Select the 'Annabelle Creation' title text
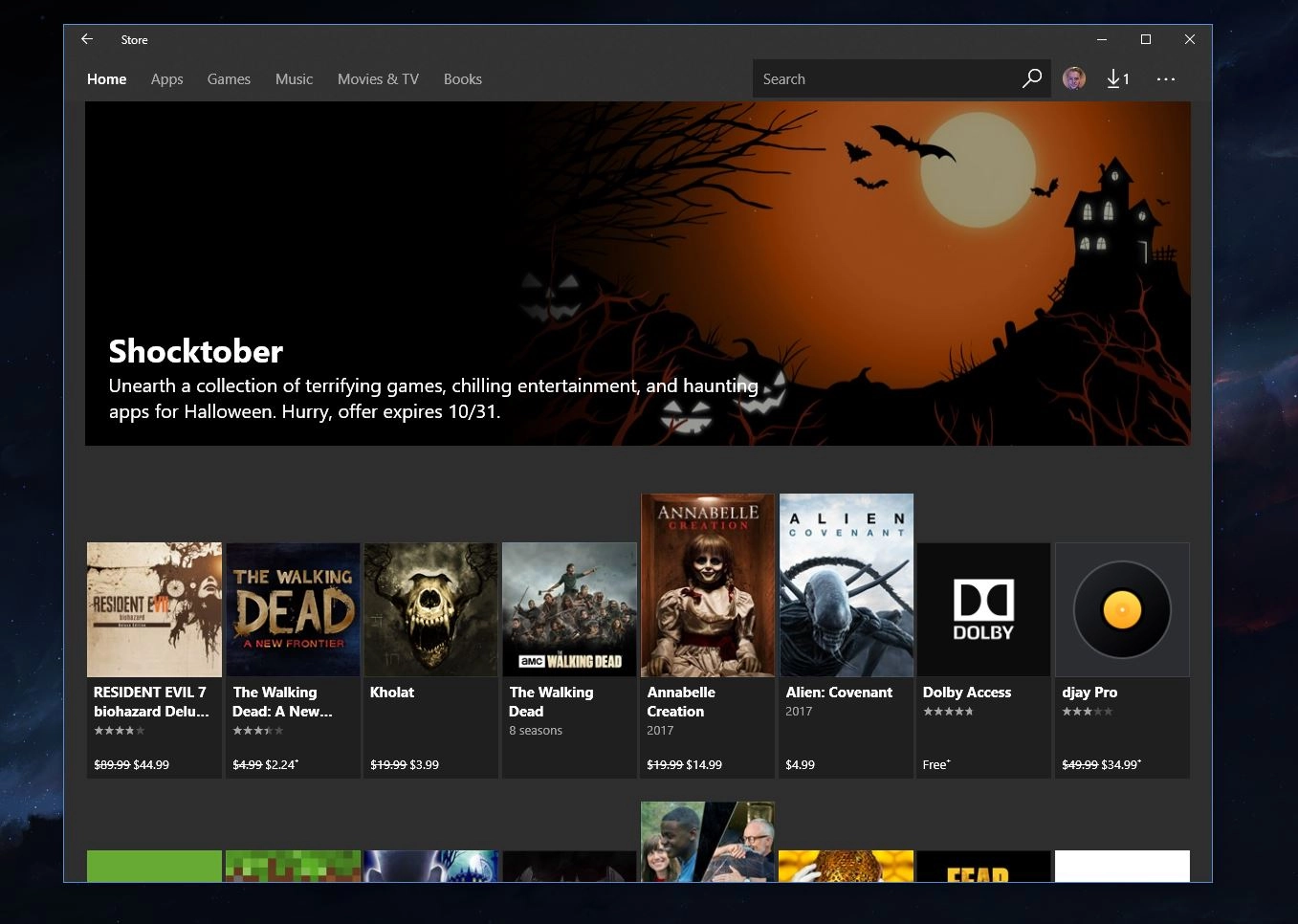 pyautogui.click(x=681, y=701)
